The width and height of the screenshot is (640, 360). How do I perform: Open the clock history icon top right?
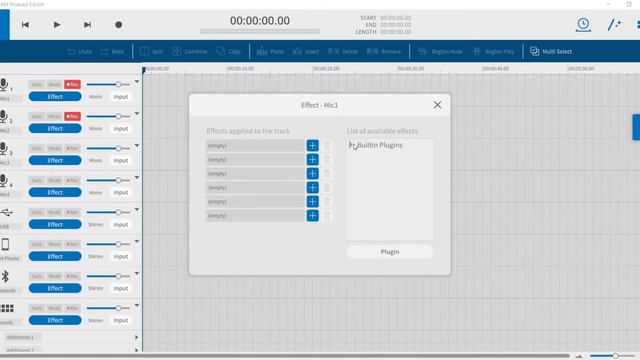pyautogui.click(x=583, y=24)
